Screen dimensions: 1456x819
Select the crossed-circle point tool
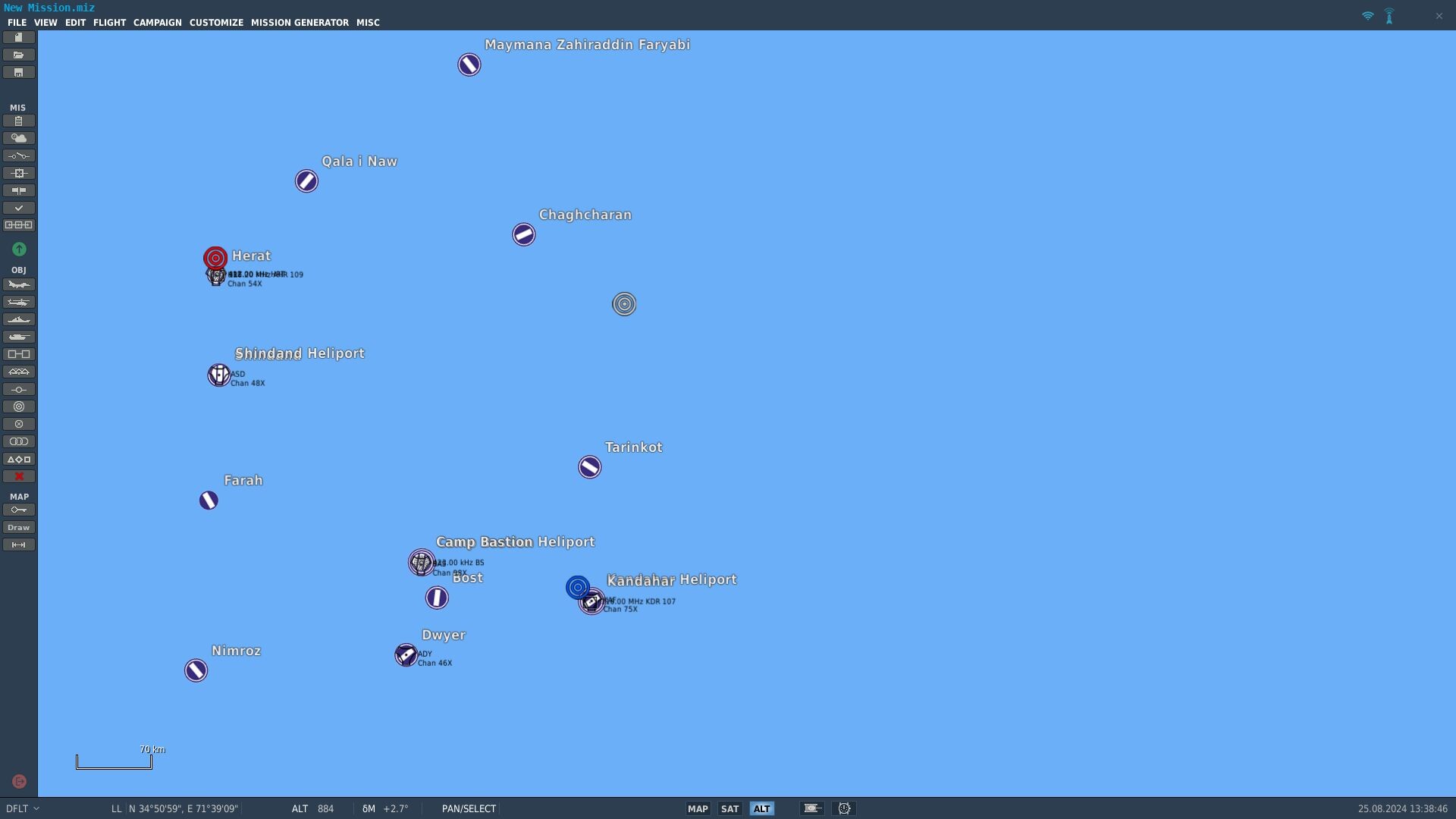[18, 424]
